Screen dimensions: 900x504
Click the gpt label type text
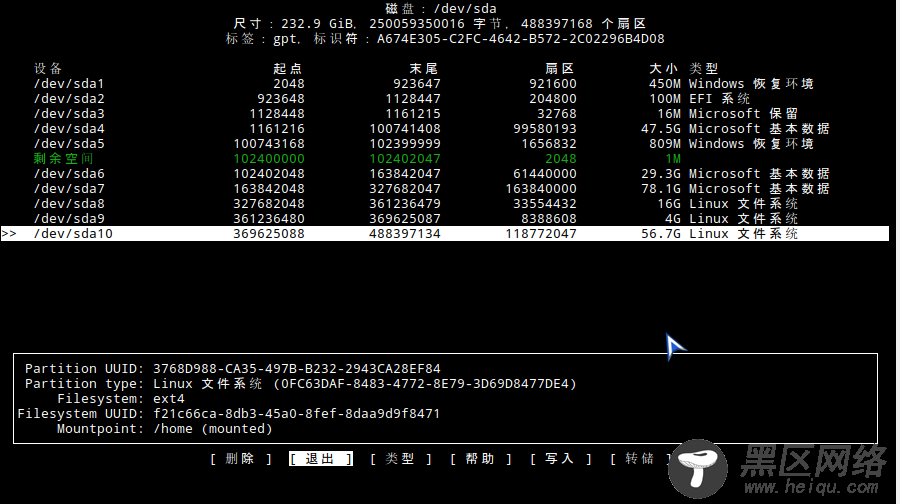(286, 39)
